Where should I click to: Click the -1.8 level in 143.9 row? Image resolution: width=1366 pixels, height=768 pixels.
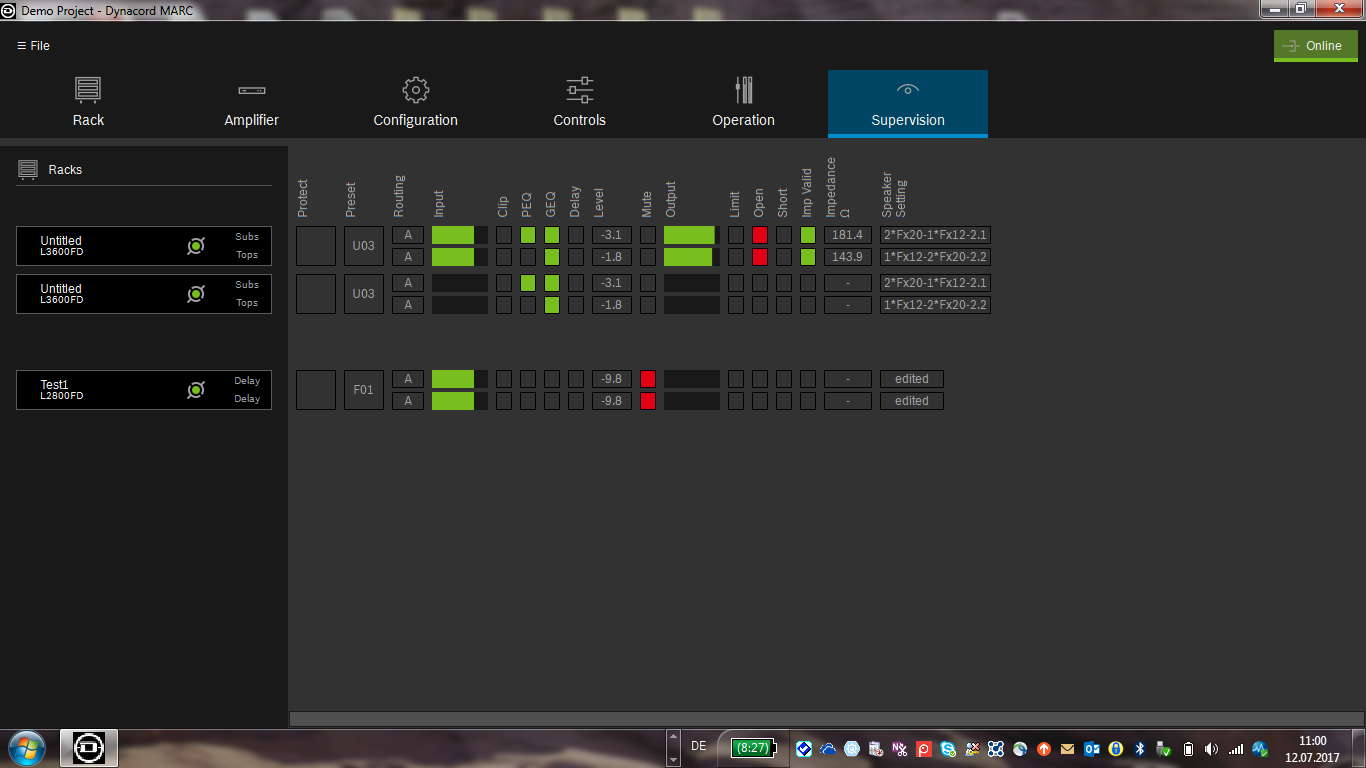[612, 257]
